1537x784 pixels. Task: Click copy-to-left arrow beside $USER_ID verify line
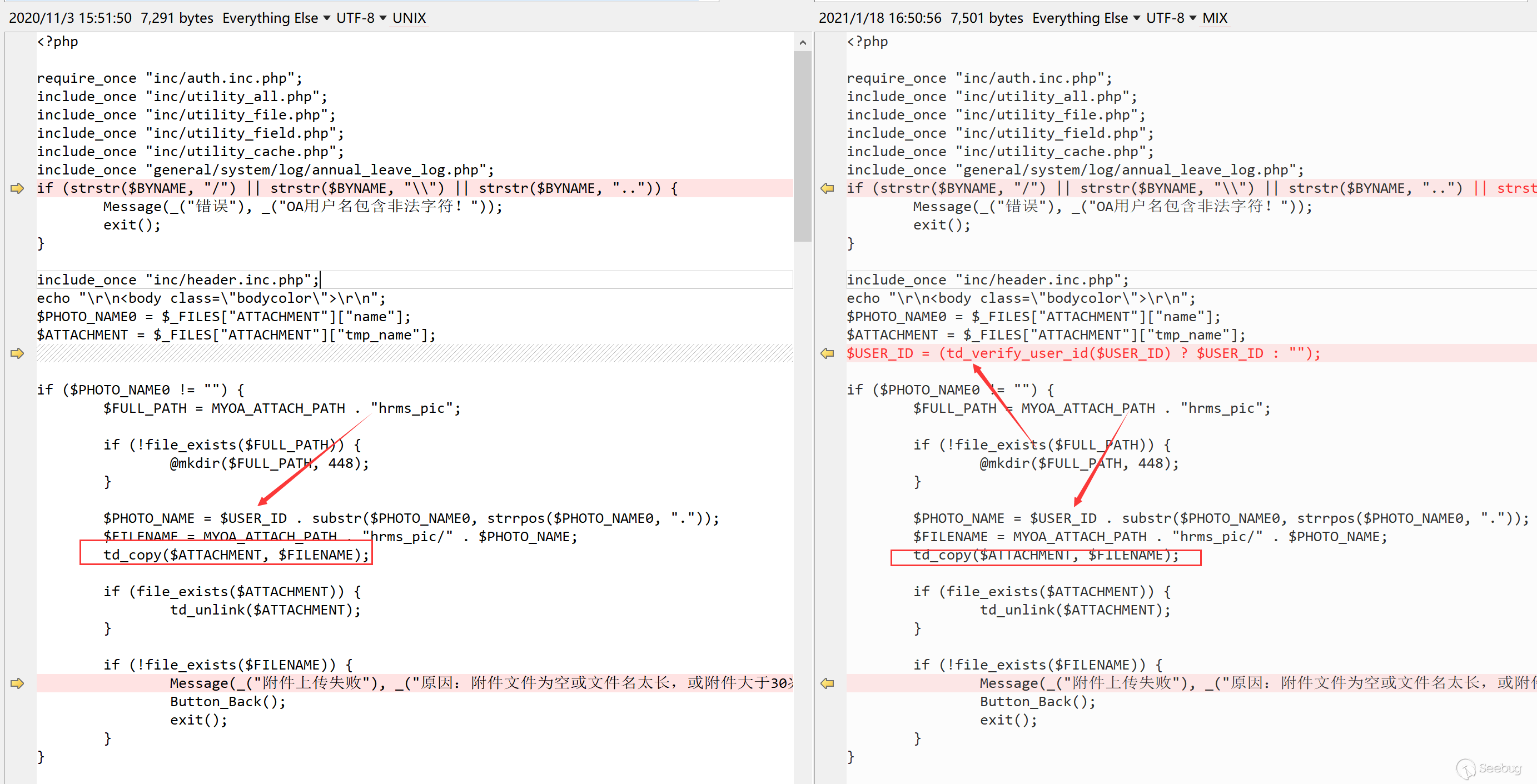827,353
